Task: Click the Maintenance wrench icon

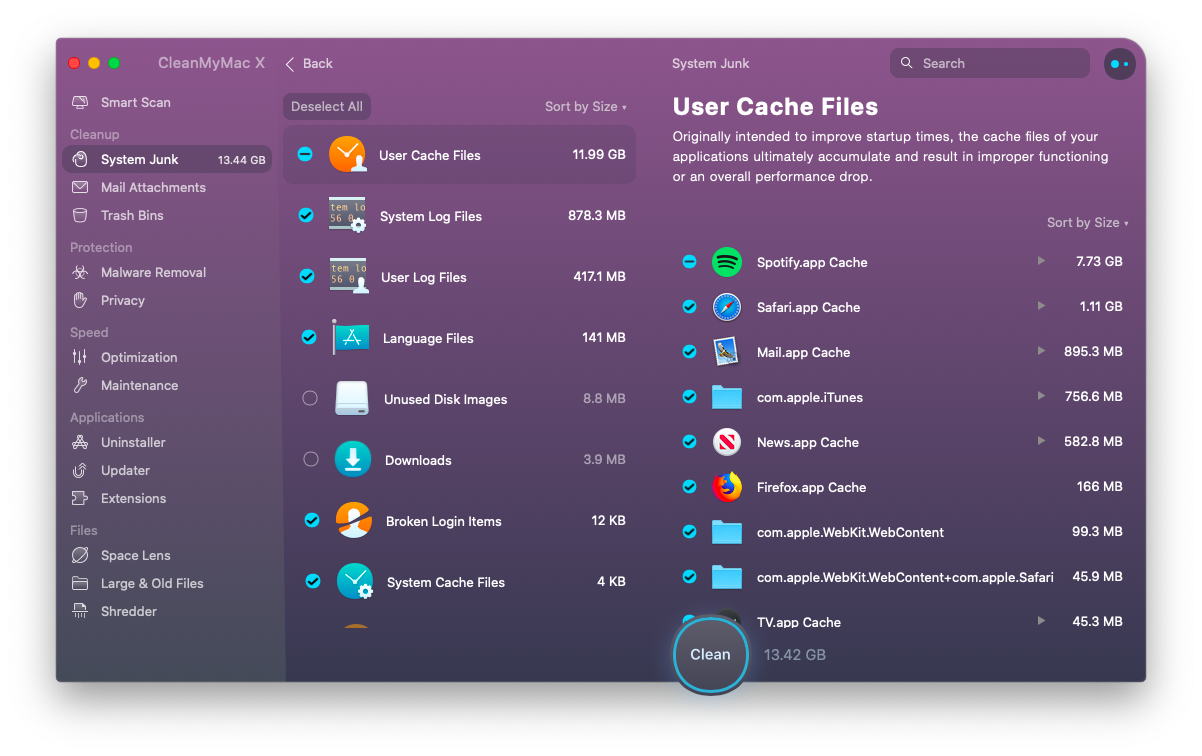Action: (x=80, y=386)
